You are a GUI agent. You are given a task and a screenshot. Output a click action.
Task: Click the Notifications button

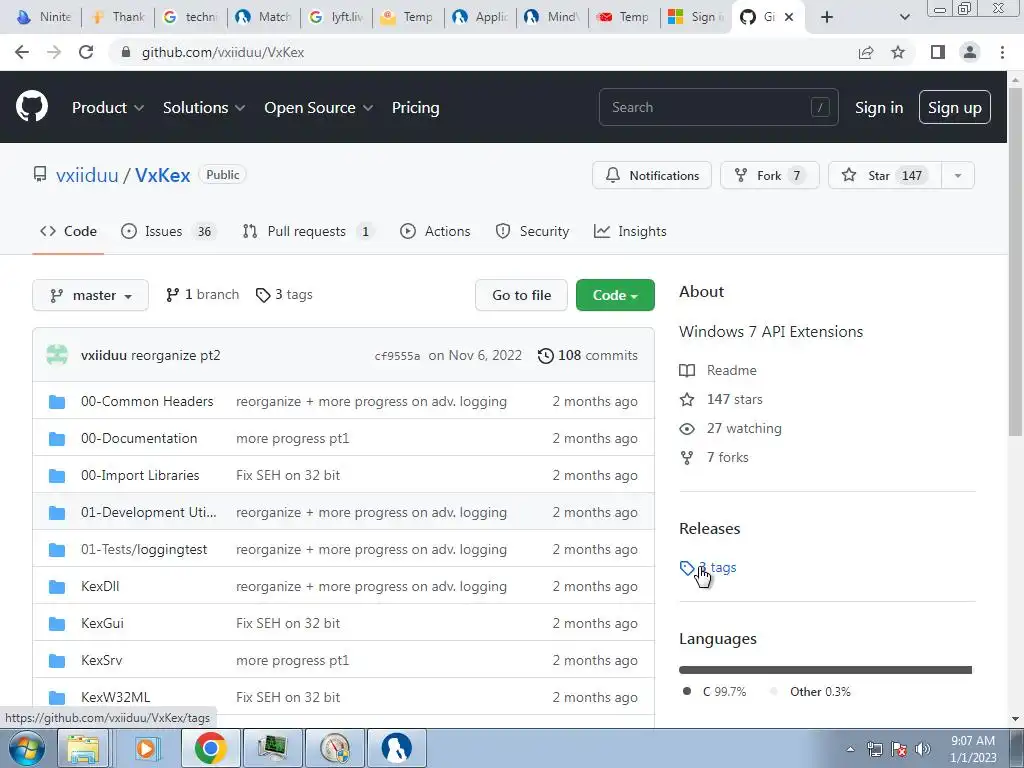point(652,176)
